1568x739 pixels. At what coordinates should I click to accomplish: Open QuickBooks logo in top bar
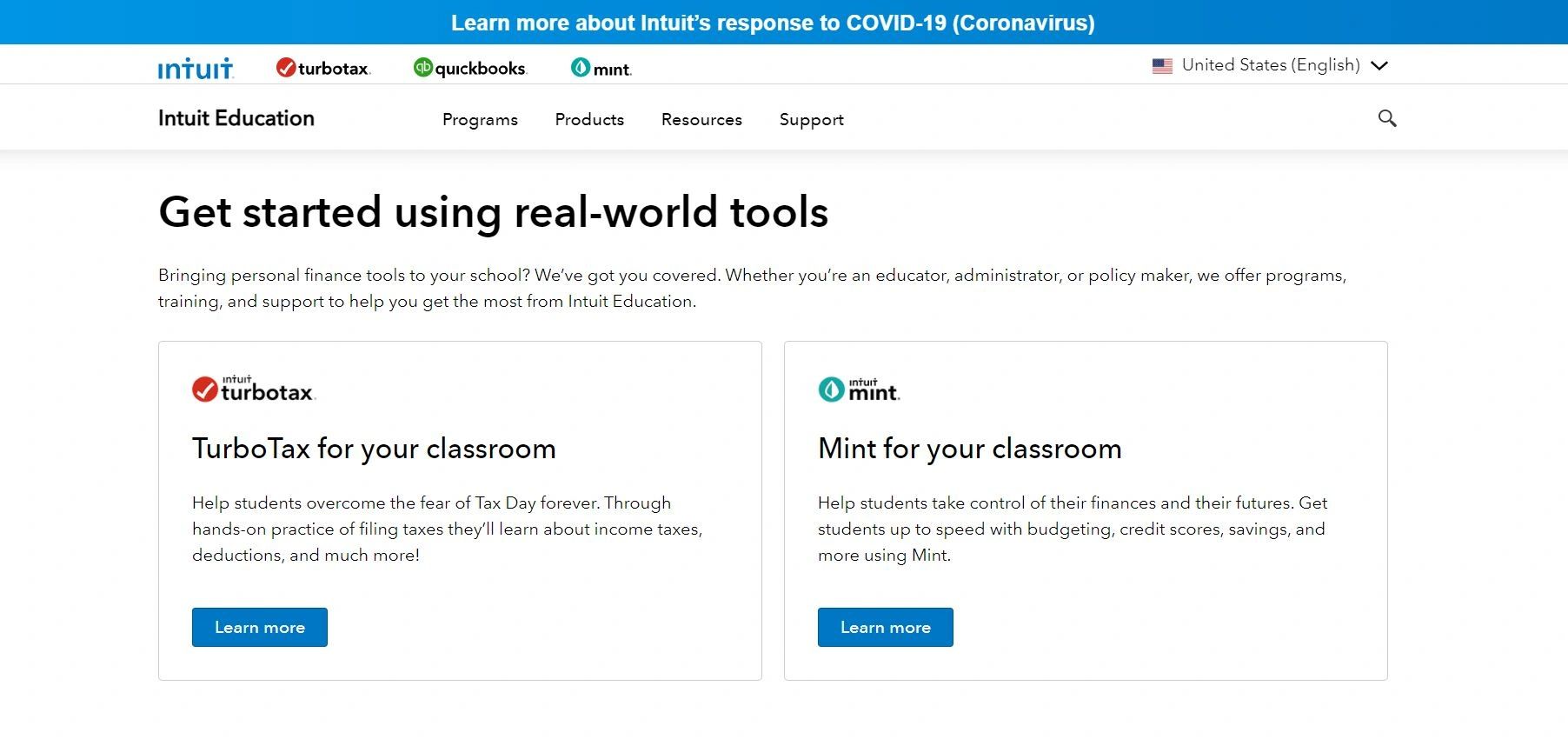tap(470, 68)
